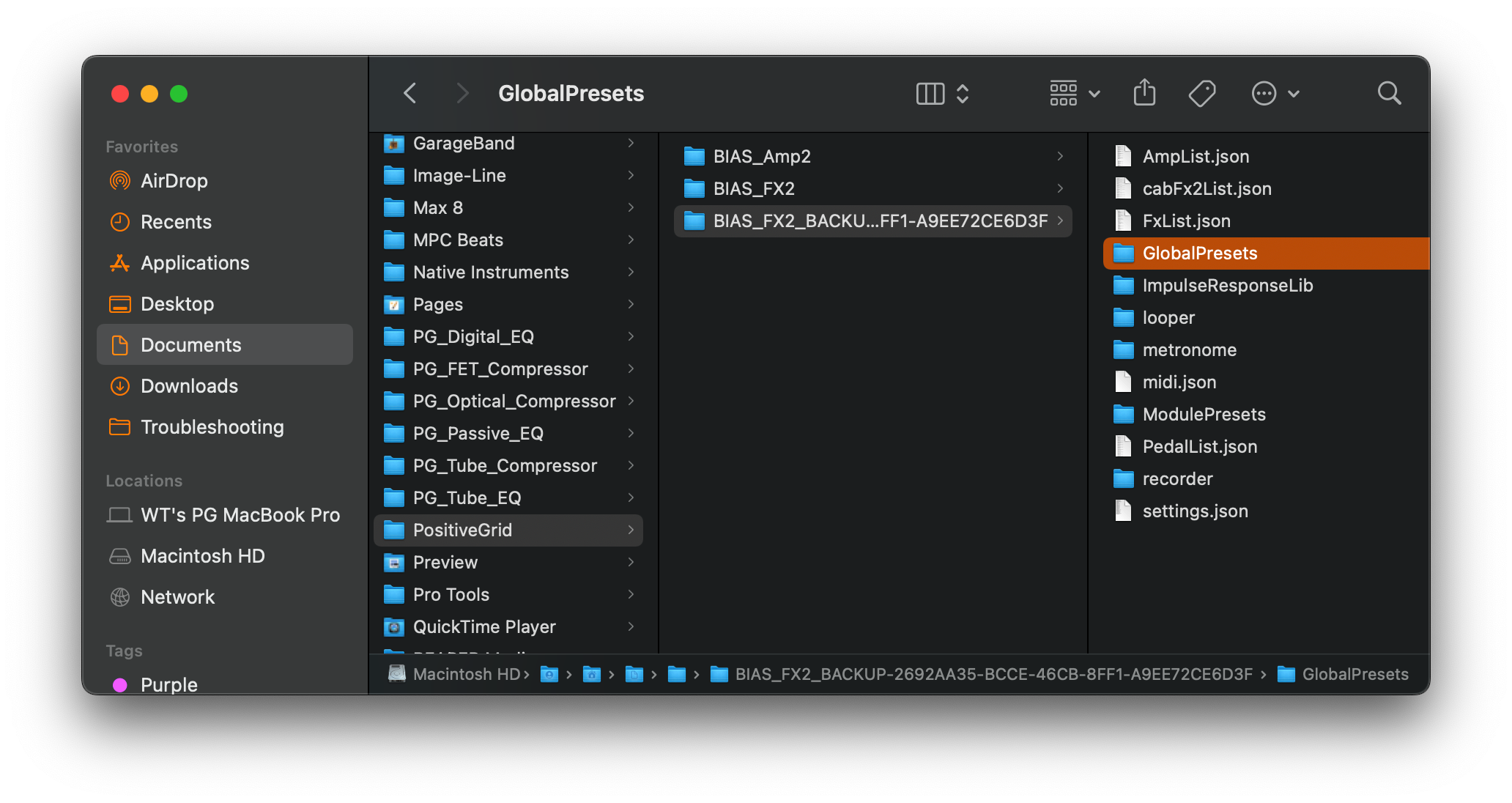
Task: Select the ImpulseResponseLib folder
Action: click(1266, 285)
